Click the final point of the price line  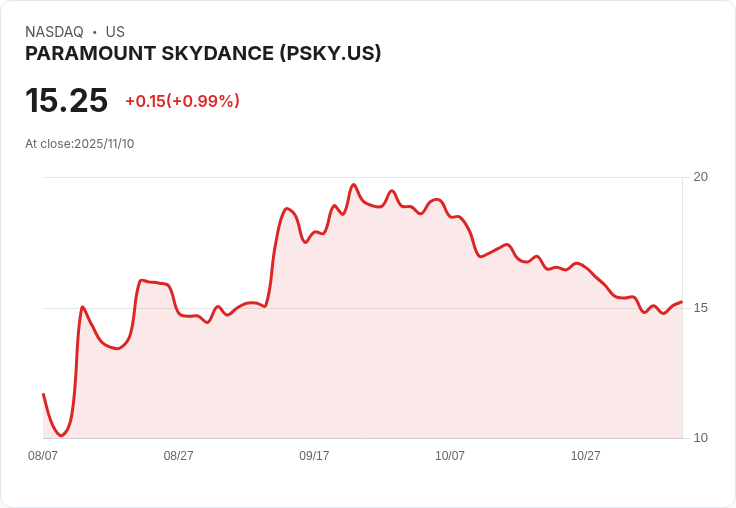[682, 302]
